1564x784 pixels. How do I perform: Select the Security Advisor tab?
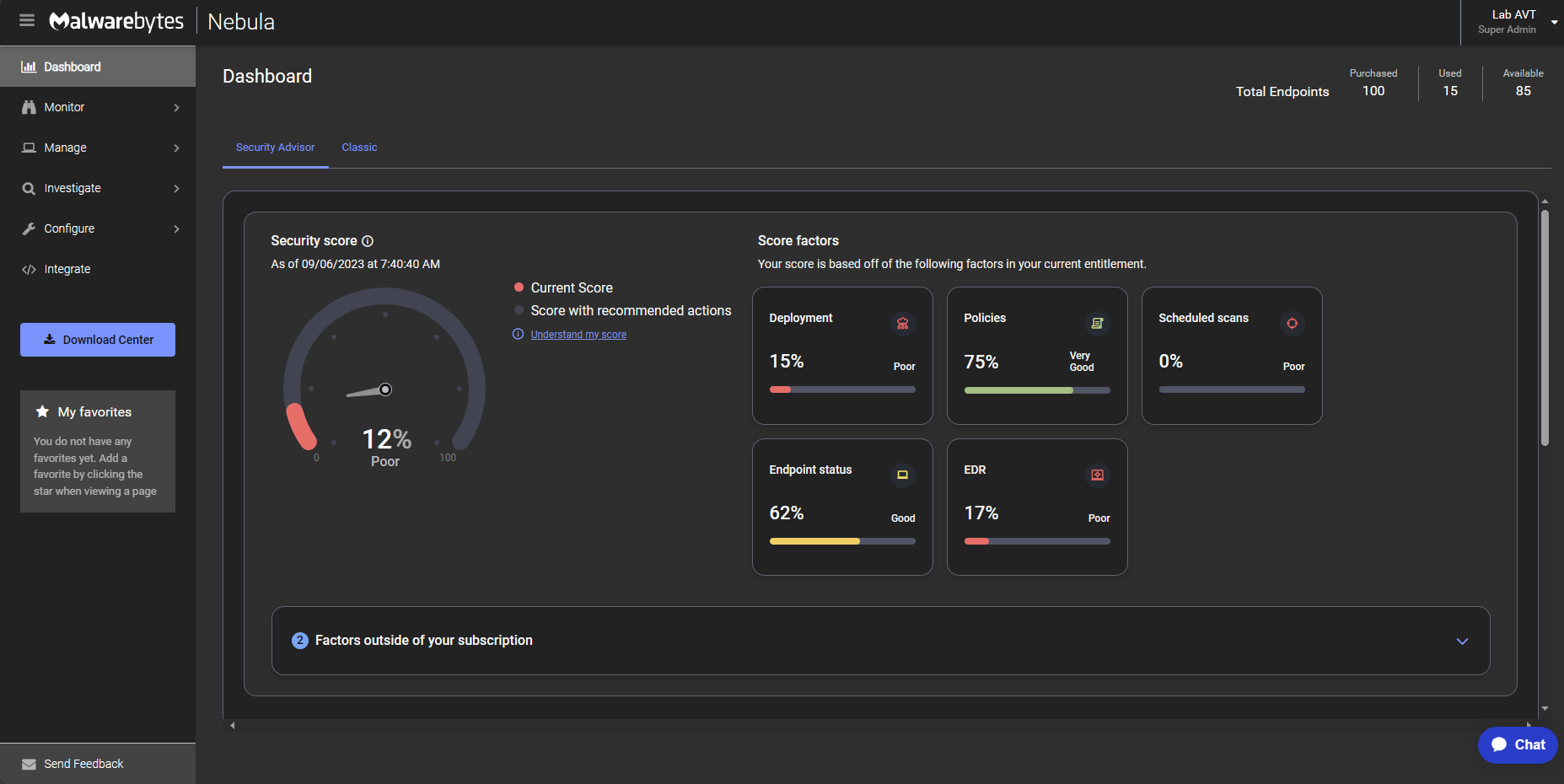275,148
